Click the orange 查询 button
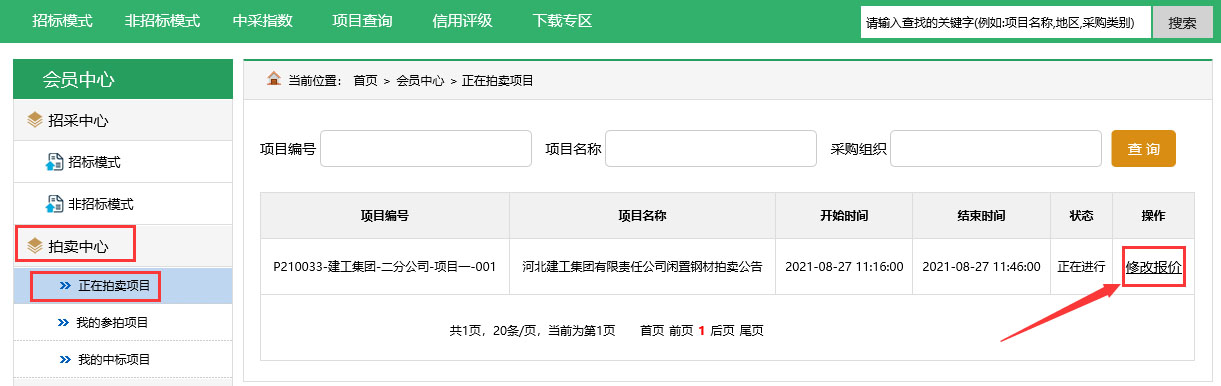Image resolution: width=1221 pixels, height=386 pixels. (1144, 148)
